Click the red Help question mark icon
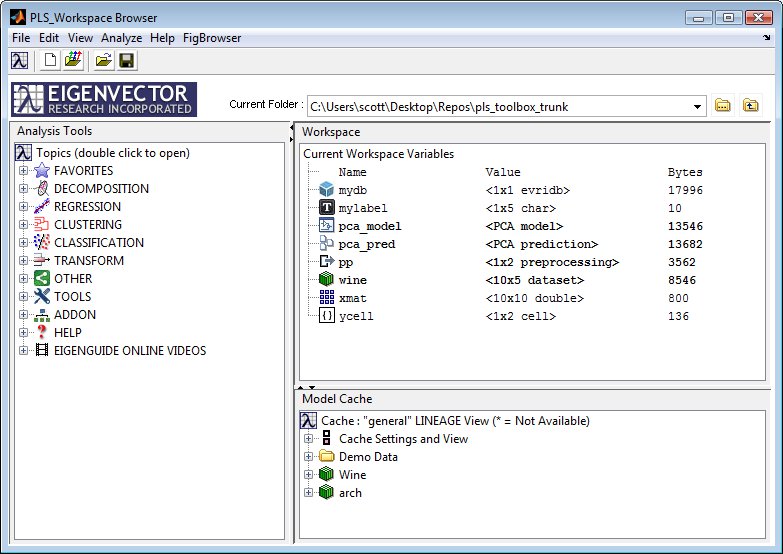Screen dimensions: 783x554 click(x=42, y=332)
